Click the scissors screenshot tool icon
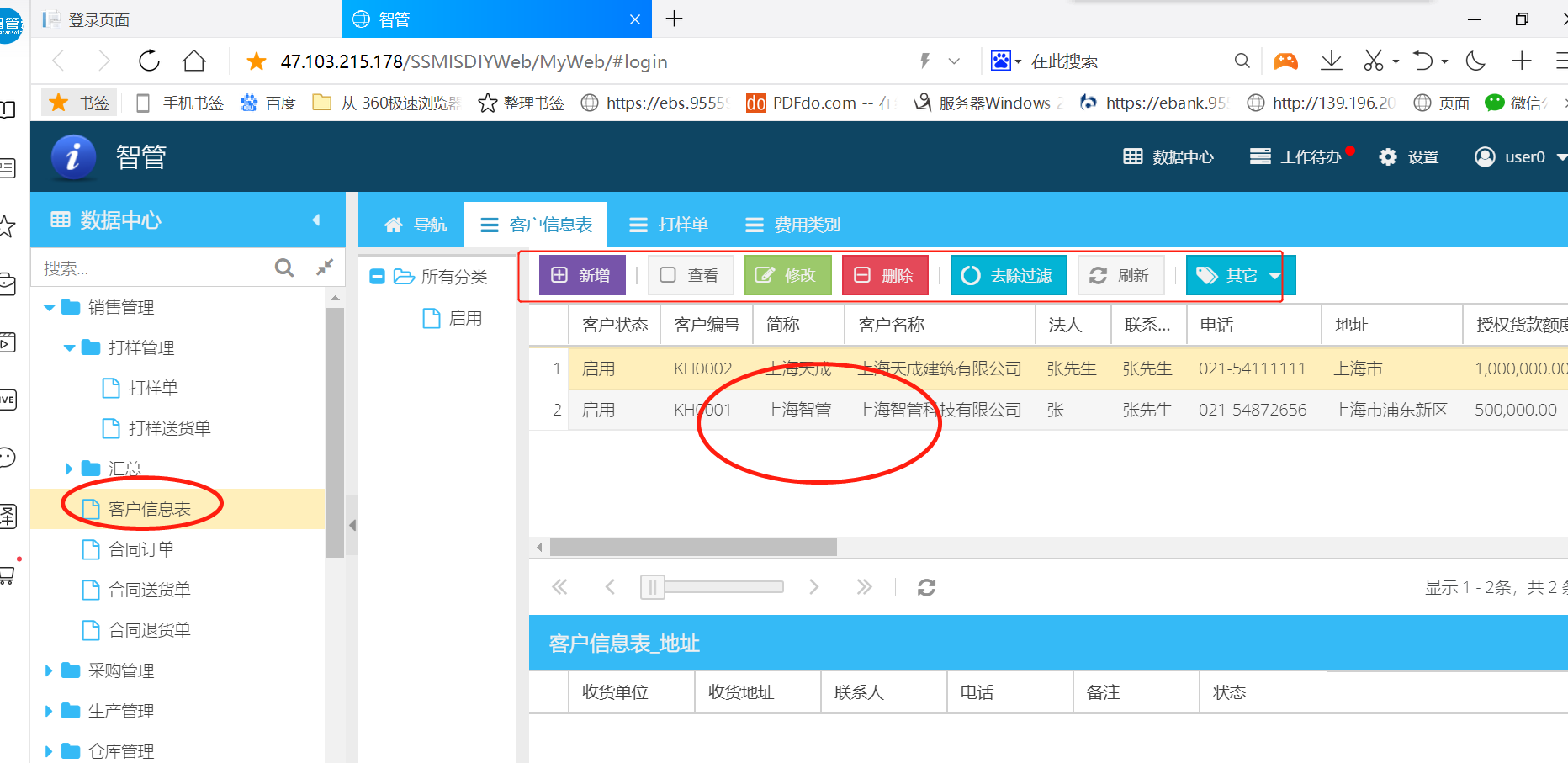This screenshot has width=1568, height=763. [x=1373, y=61]
